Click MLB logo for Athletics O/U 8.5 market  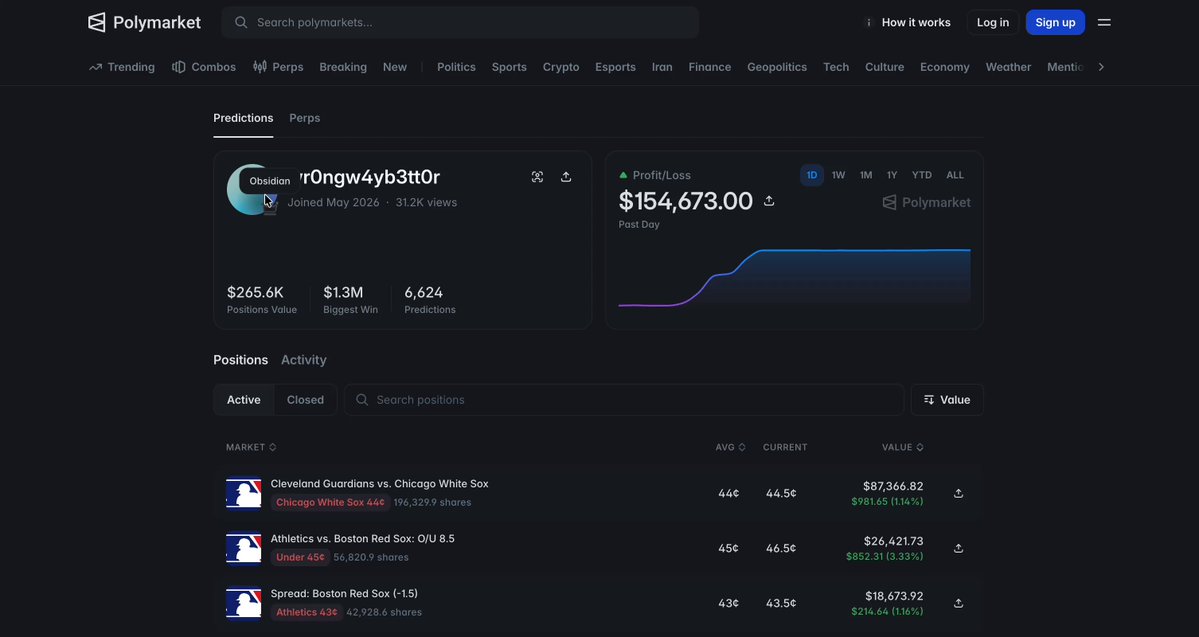point(244,548)
